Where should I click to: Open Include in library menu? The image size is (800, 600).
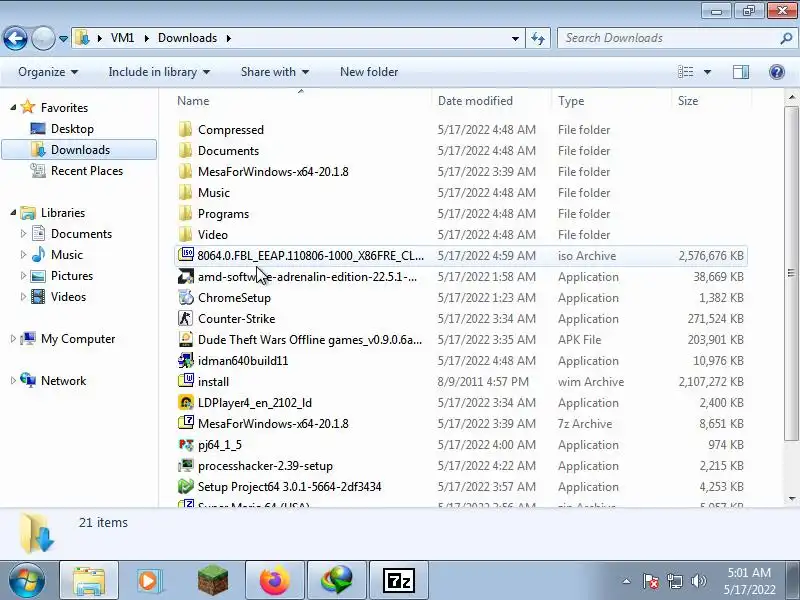(159, 72)
